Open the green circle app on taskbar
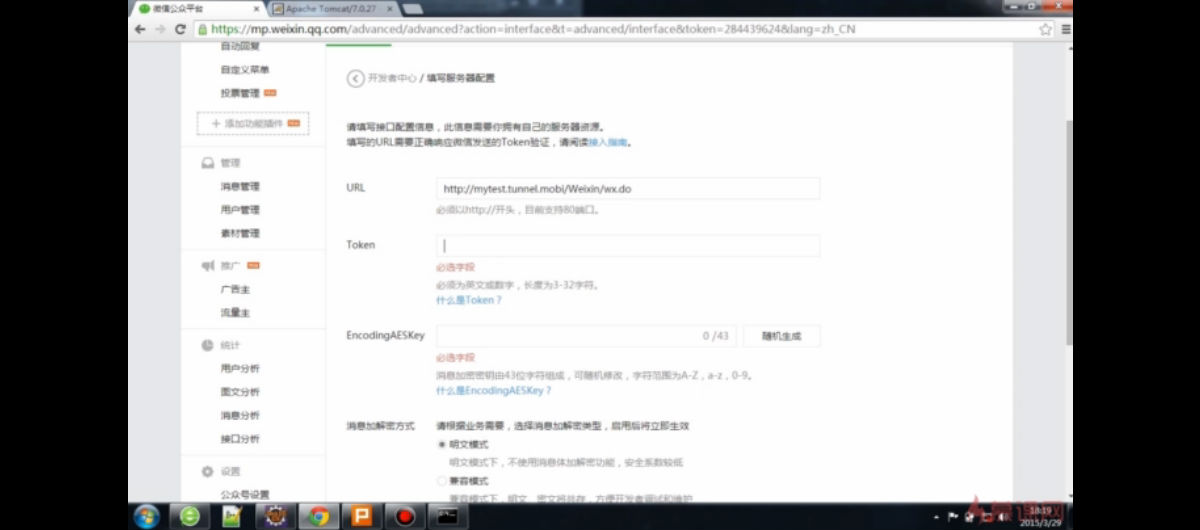 (x=189, y=516)
